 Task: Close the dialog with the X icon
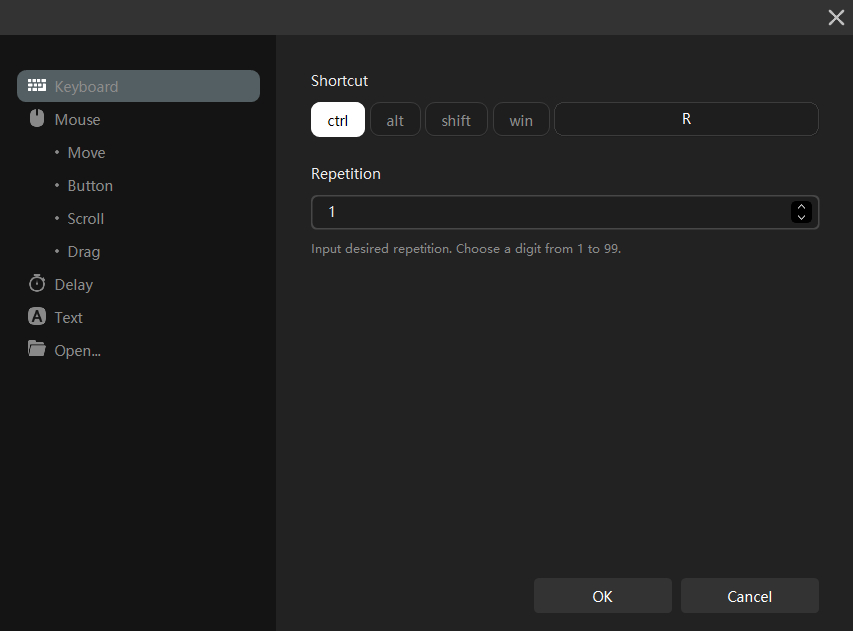tap(836, 17)
